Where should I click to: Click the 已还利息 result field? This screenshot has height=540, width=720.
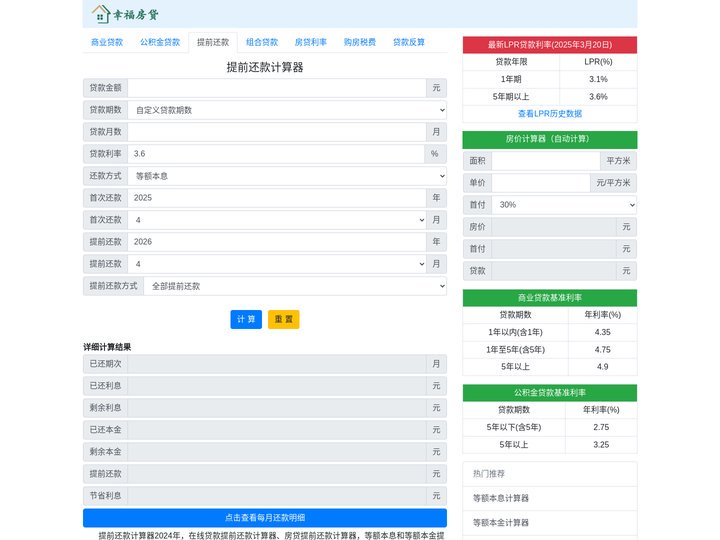point(277,386)
